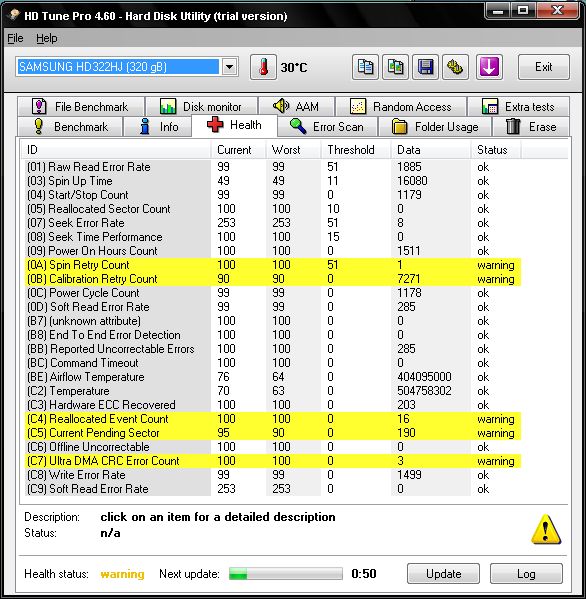Viewport: 586px width, 599px height.
Task: Click the copy text to clipboard icon
Action: [365, 67]
